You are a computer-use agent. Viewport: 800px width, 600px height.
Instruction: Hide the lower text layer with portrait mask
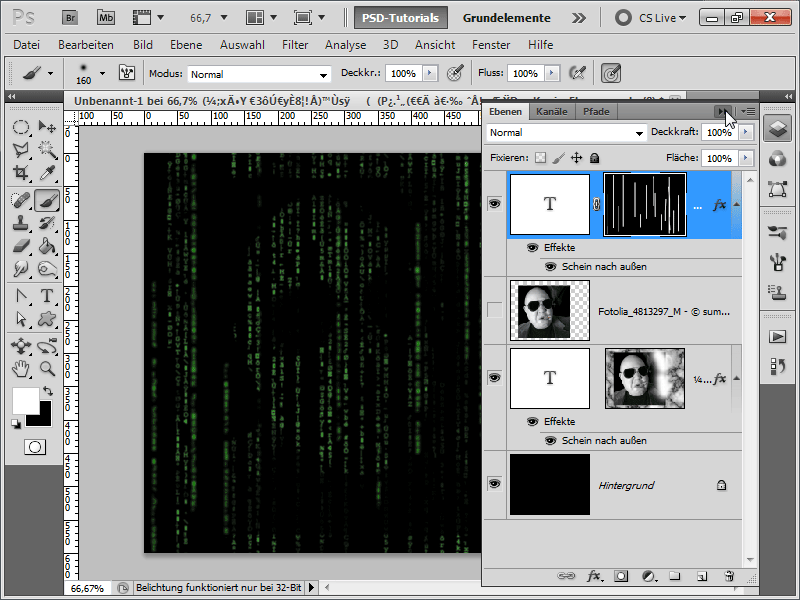point(494,378)
